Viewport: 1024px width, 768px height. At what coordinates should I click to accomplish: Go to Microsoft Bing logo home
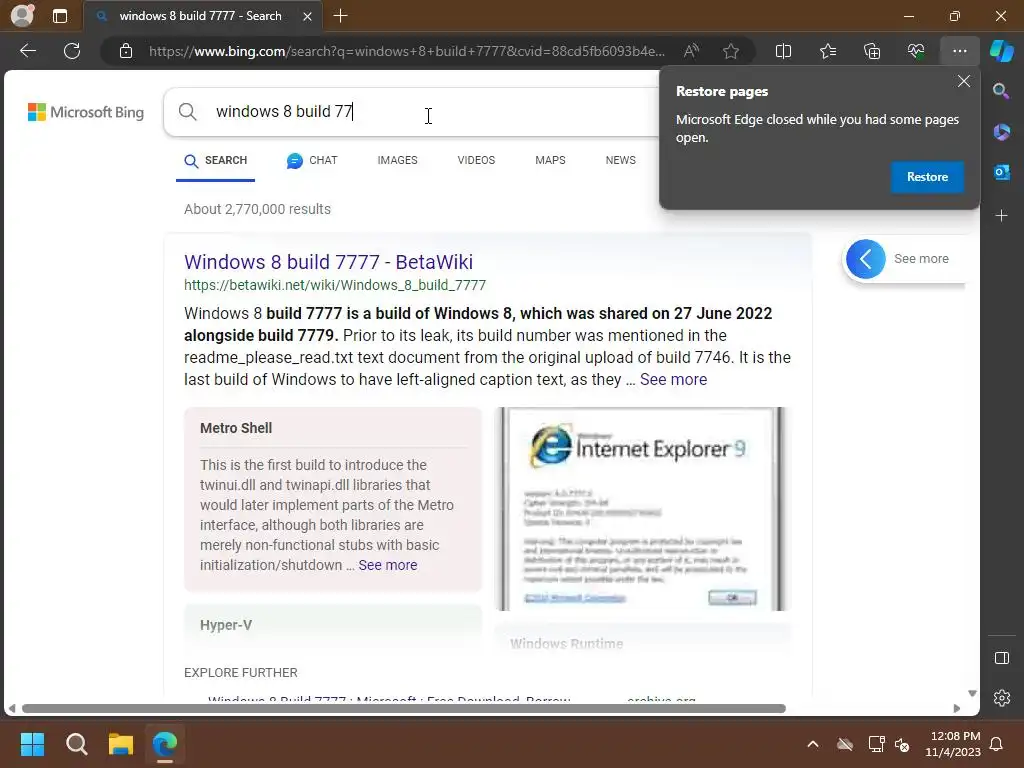click(86, 112)
